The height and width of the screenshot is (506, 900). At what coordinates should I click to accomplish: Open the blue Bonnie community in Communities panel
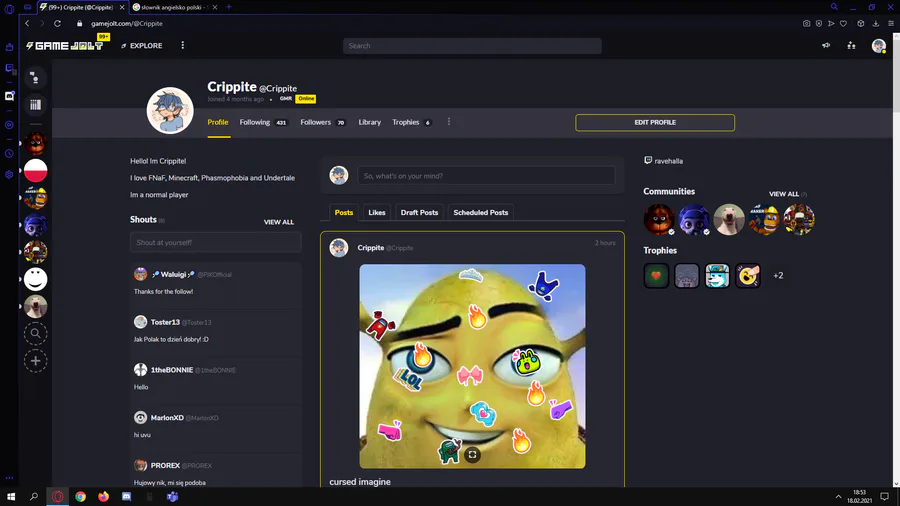coord(694,219)
